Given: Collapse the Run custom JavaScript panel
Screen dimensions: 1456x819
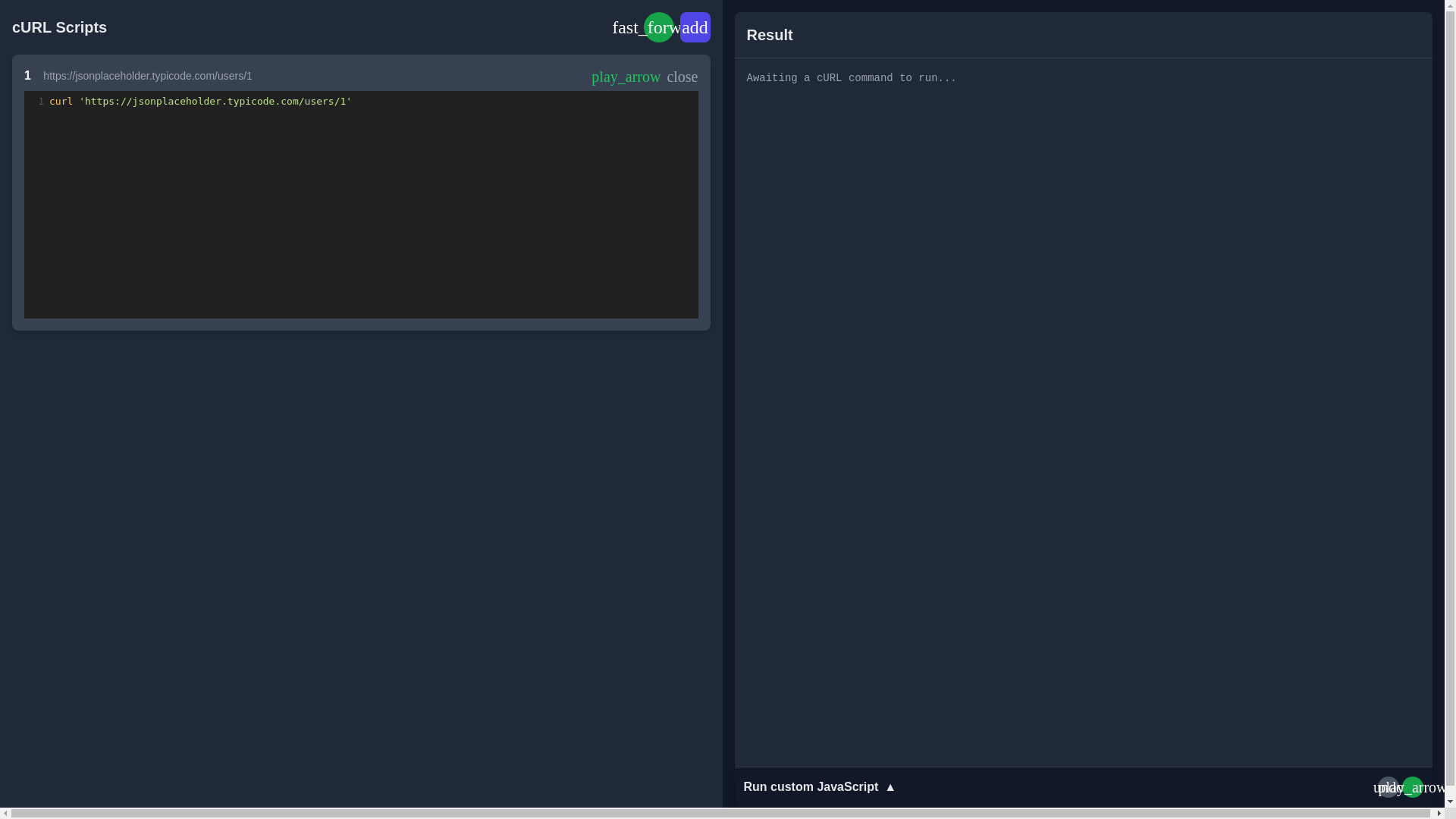Looking at the screenshot, I should coord(819,787).
